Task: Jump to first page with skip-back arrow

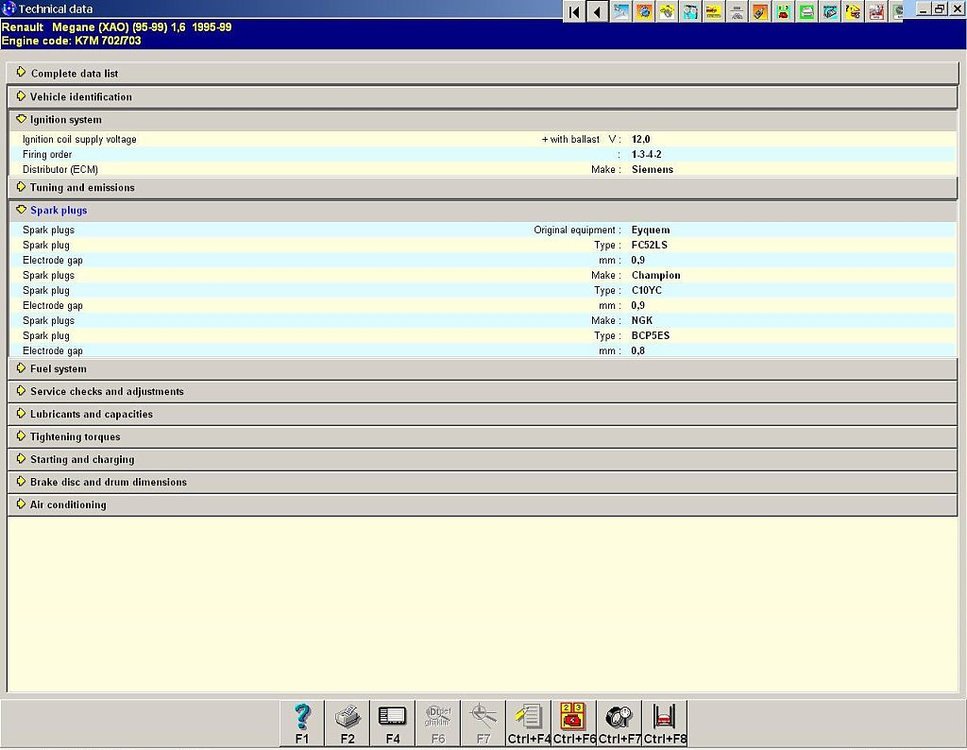Action: click(x=574, y=11)
